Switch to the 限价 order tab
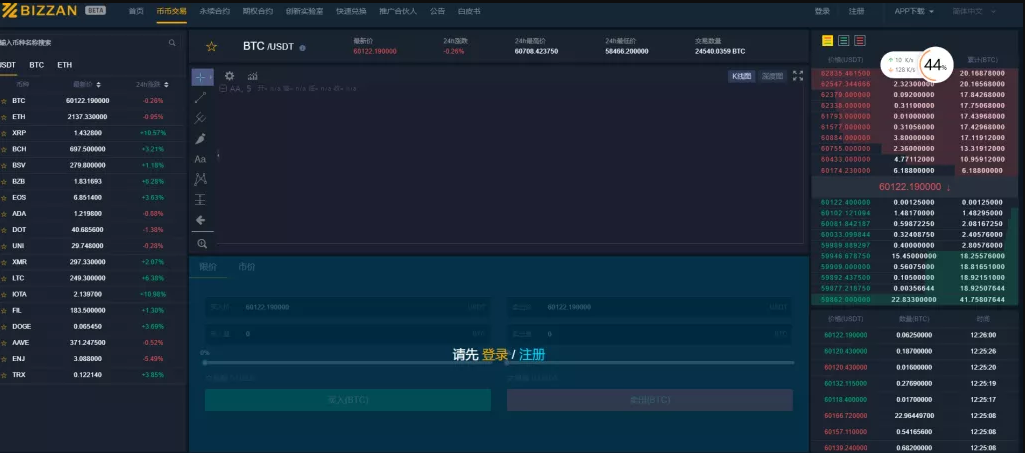The width and height of the screenshot is (1025, 453). point(208,267)
